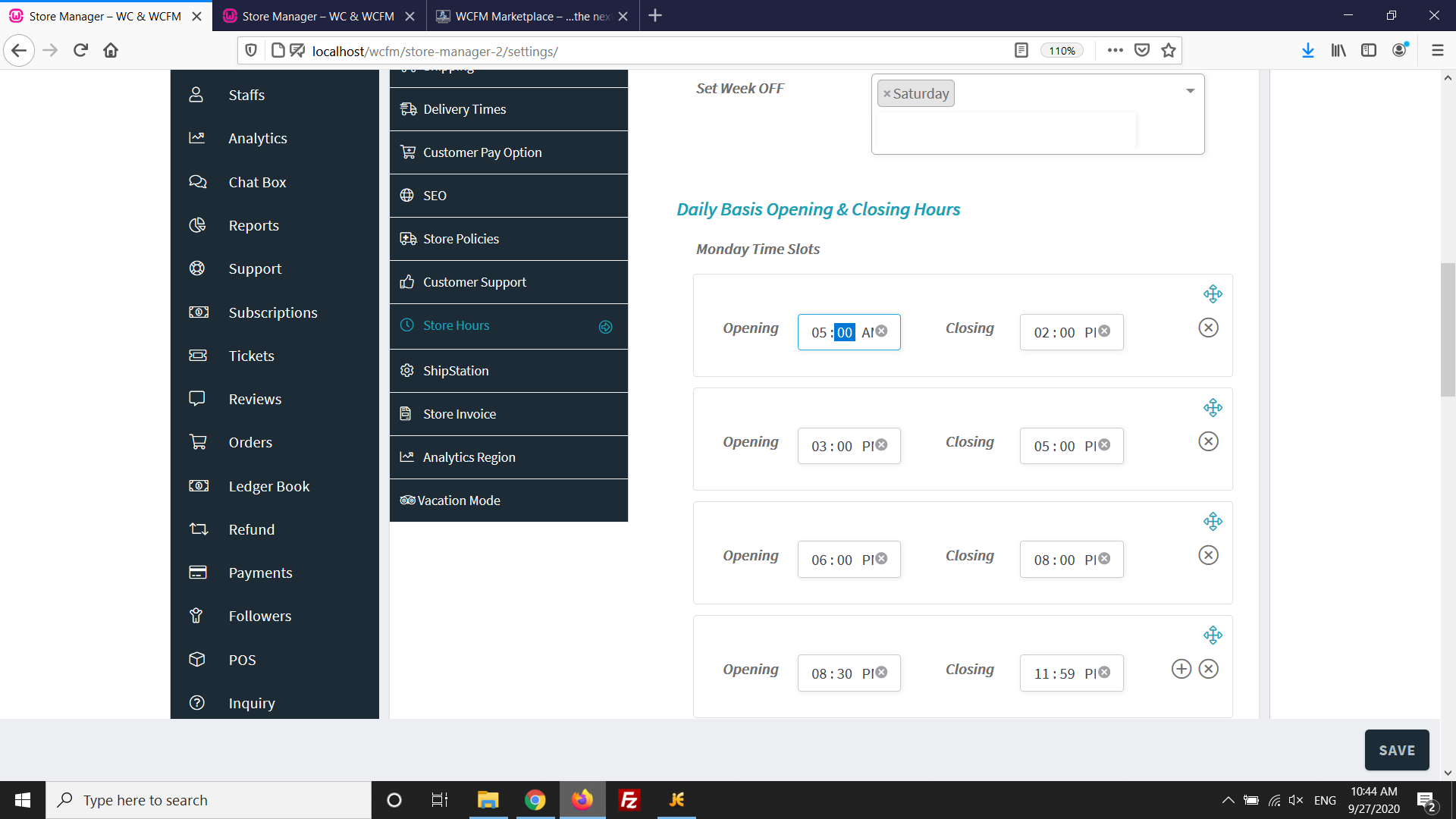Click the Tickets icon in sidebar
The height and width of the screenshot is (819, 1456).
point(198,356)
